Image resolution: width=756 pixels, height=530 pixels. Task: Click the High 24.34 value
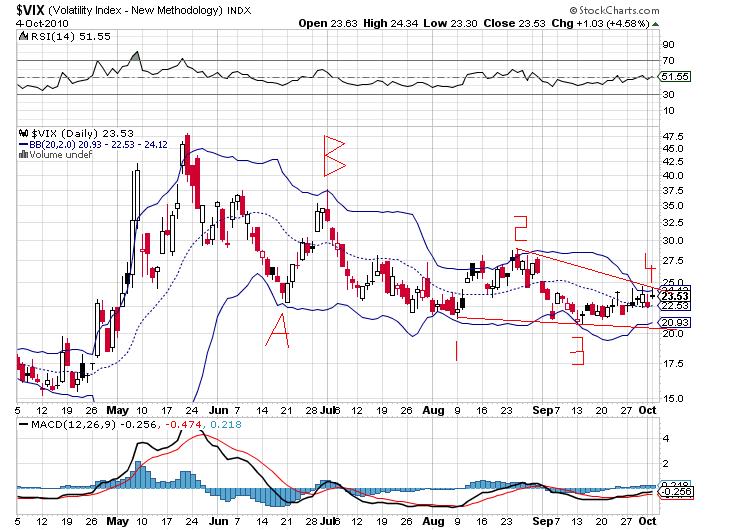(x=391, y=23)
